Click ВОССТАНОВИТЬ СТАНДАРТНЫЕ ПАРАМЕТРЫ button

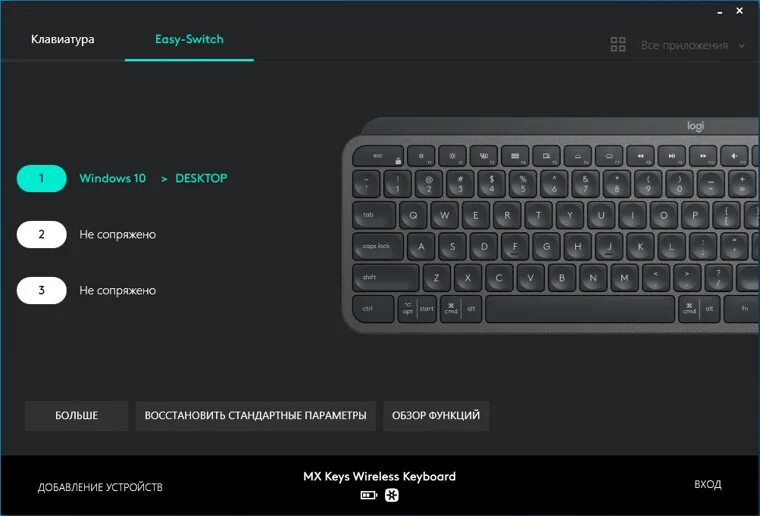pos(255,416)
